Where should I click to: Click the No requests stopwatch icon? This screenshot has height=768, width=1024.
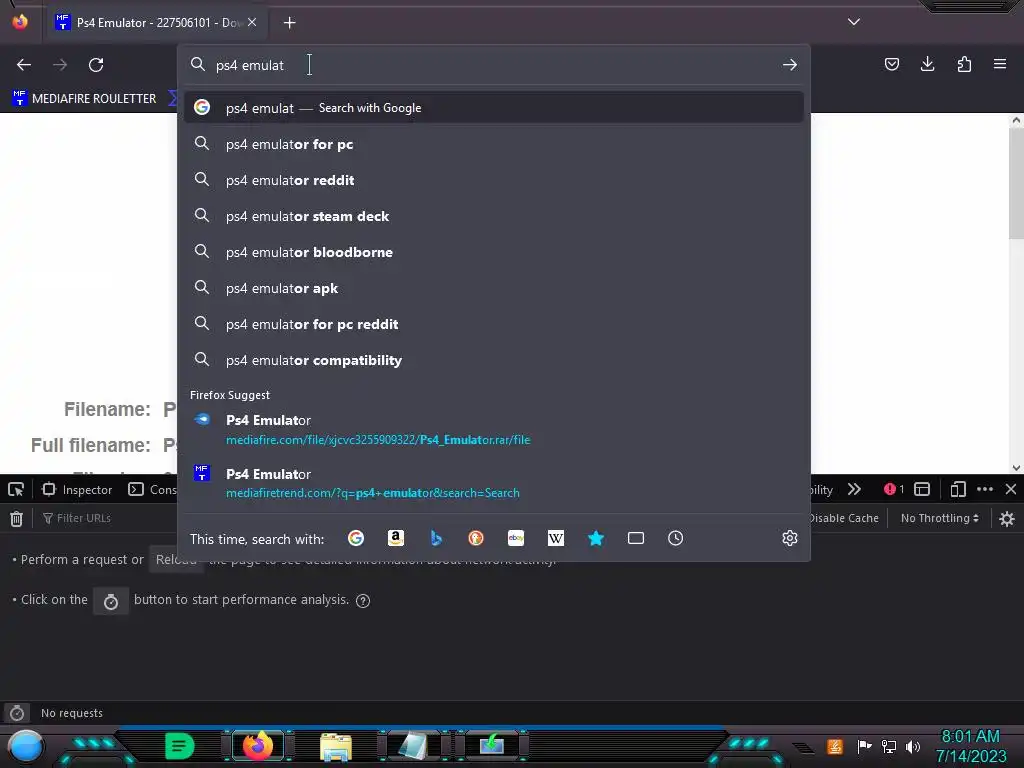pos(17,712)
